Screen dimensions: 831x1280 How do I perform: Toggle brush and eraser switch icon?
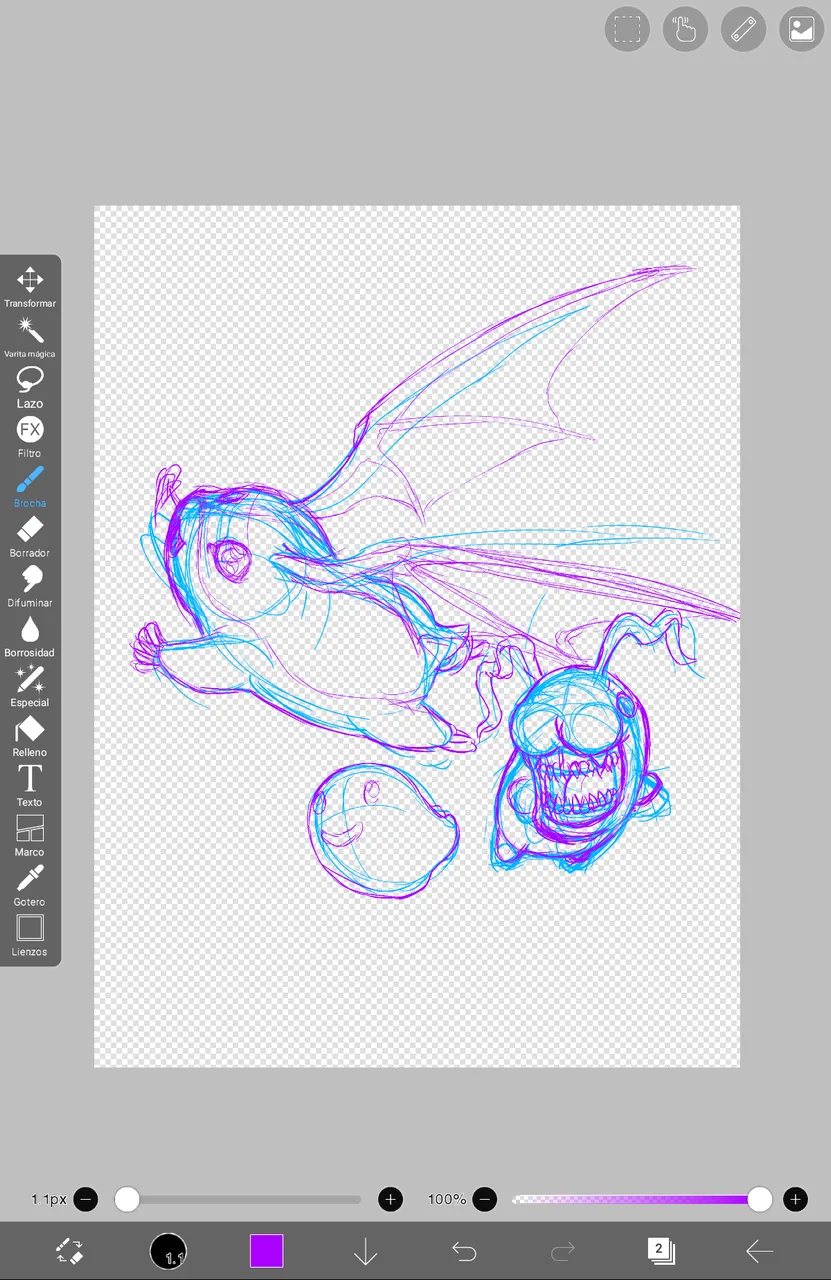pyautogui.click(x=69, y=1250)
